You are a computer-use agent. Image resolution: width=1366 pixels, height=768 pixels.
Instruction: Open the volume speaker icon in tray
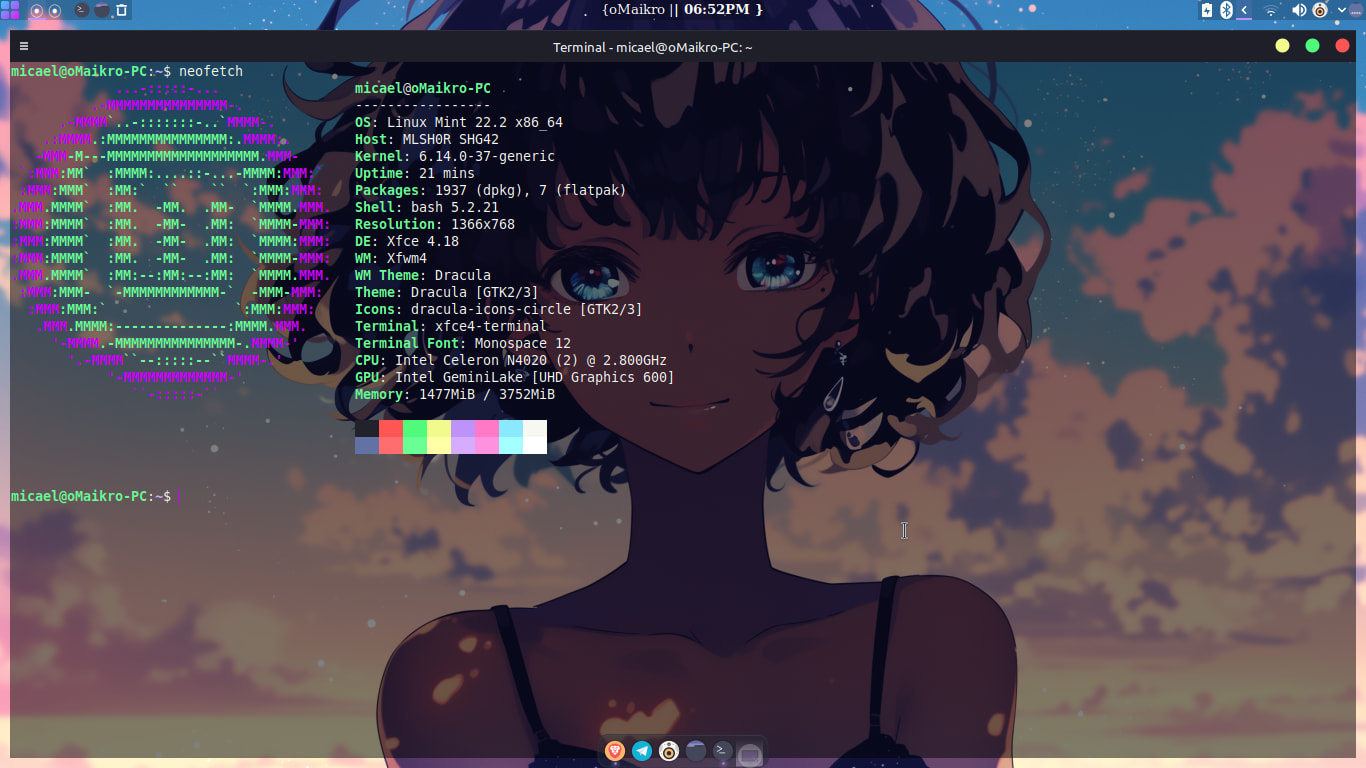[1299, 10]
